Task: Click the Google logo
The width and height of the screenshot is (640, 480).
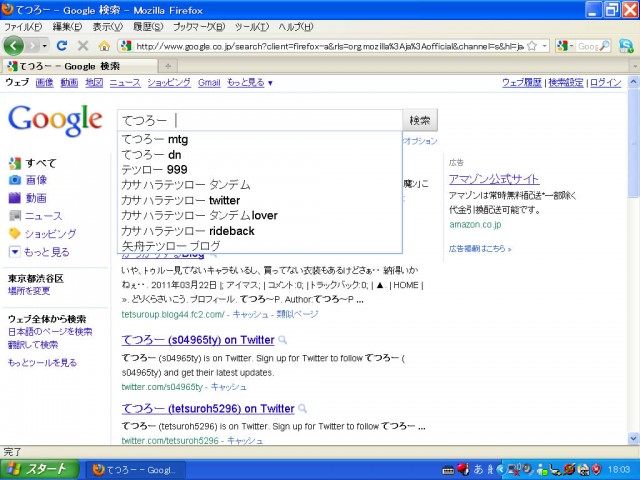Action: pyautogui.click(x=55, y=120)
